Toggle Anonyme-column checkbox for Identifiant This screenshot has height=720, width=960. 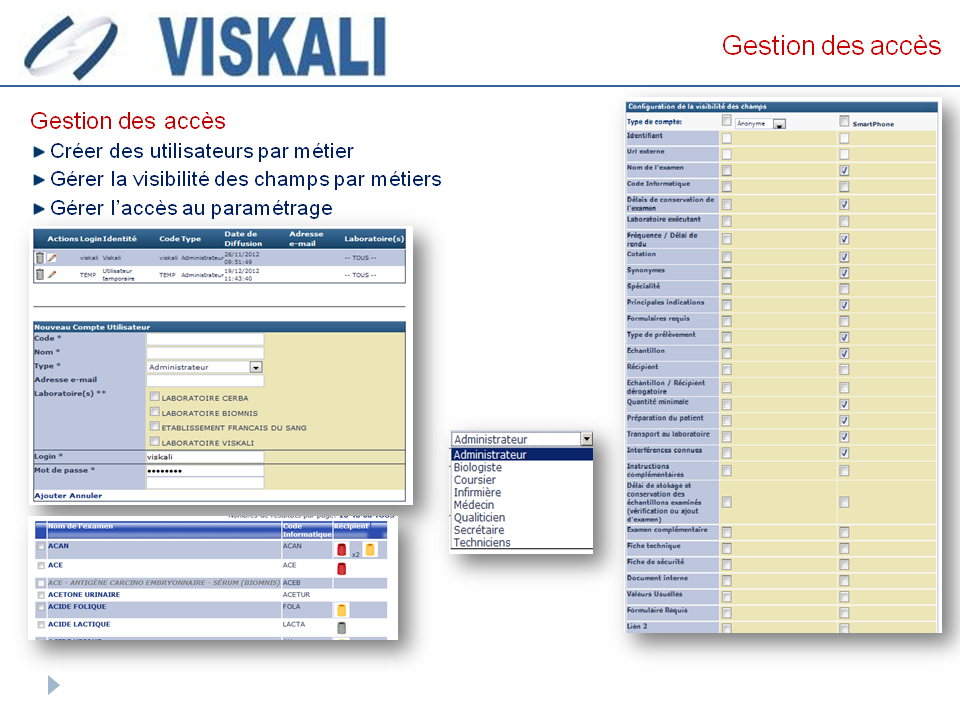727,138
